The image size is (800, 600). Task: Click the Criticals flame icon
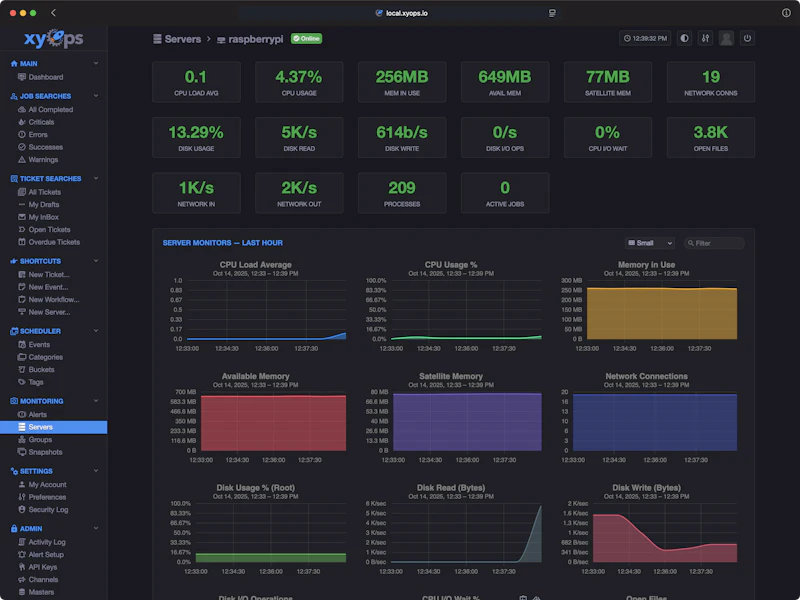21,122
